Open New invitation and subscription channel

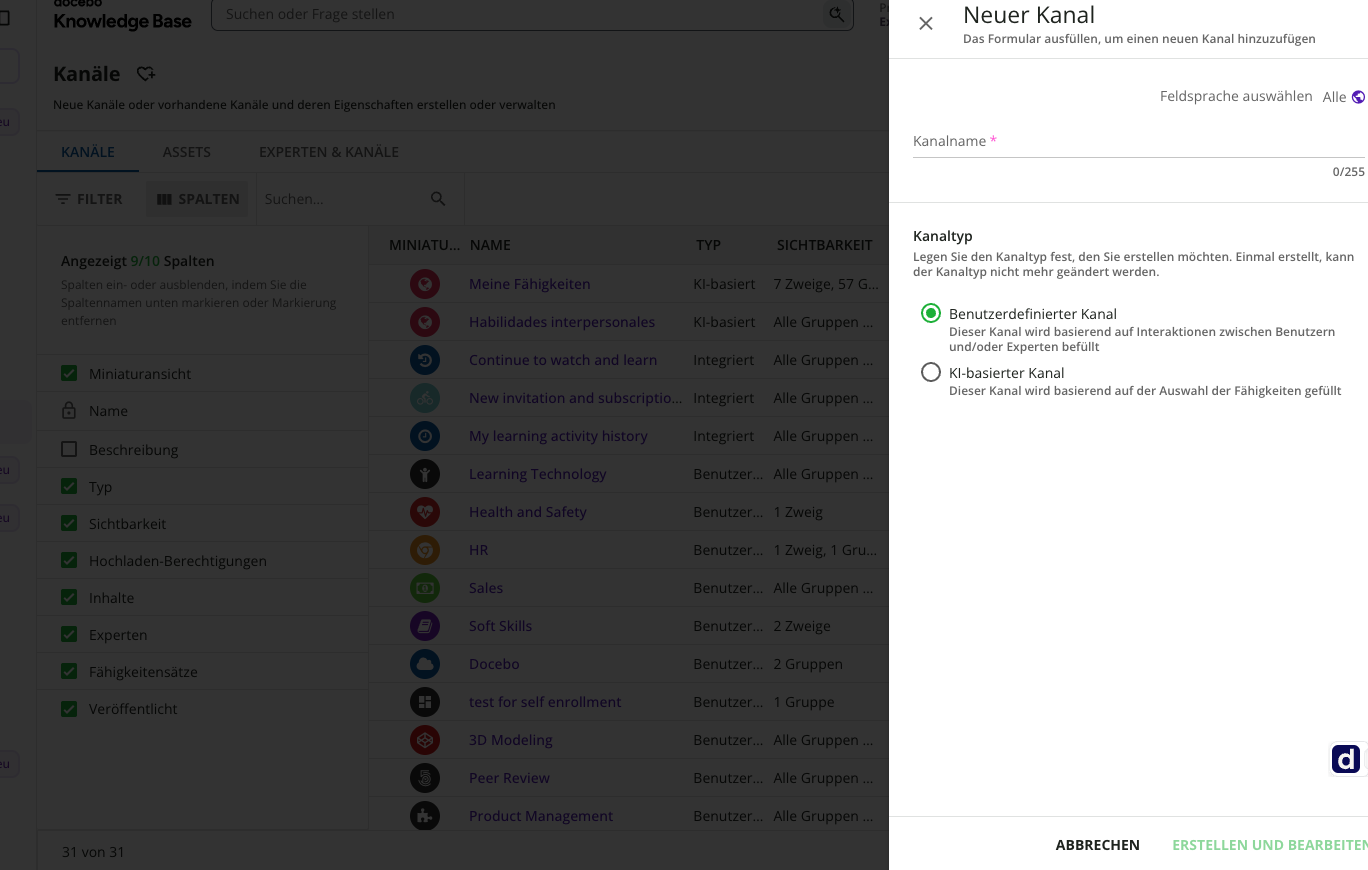(576, 398)
